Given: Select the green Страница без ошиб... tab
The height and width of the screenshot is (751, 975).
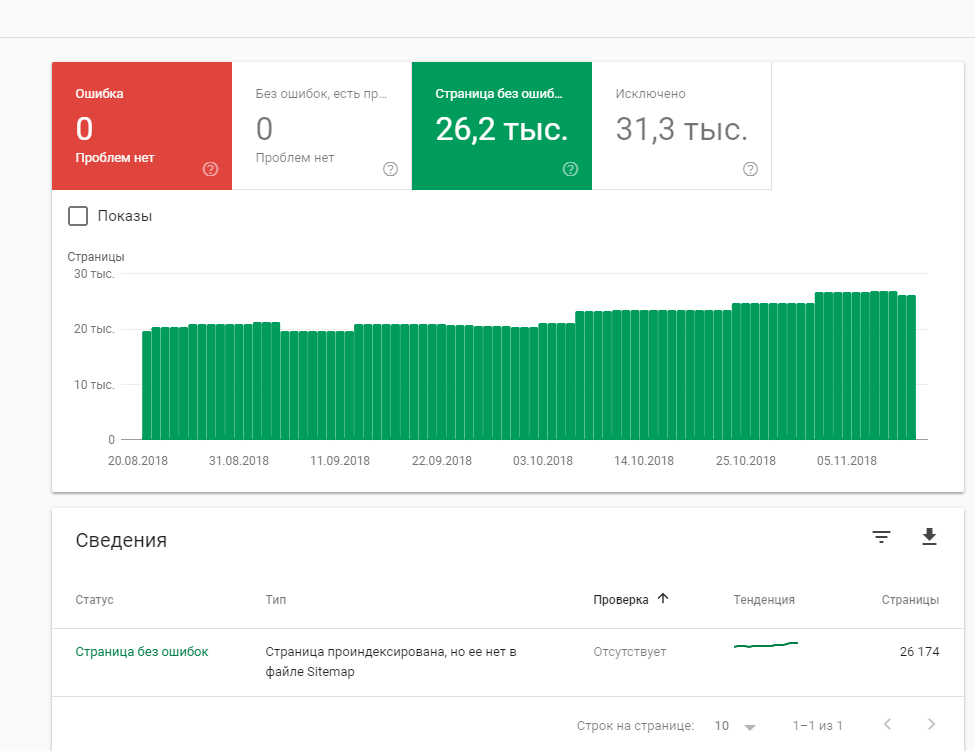Looking at the screenshot, I should pyautogui.click(x=502, y=126).
